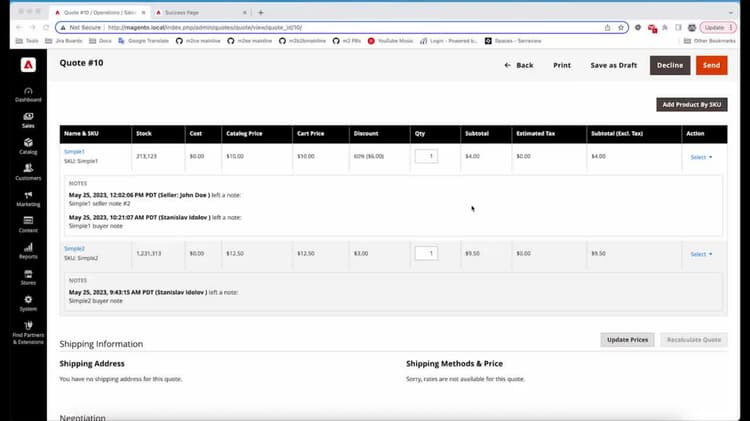
Task: Open the System sidebar menu
Action: click(x=28, y=303)
